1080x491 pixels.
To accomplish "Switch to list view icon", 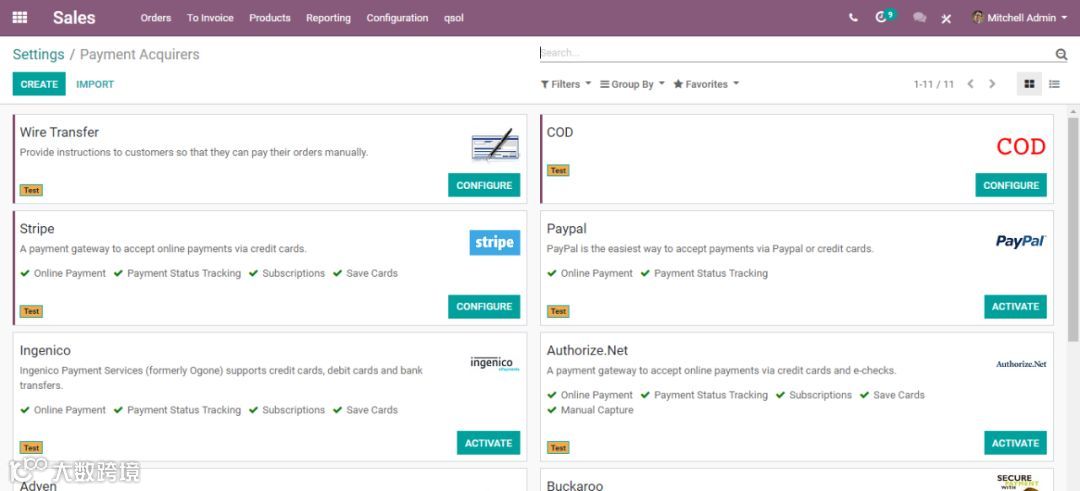I will [x=1054, y=84].
